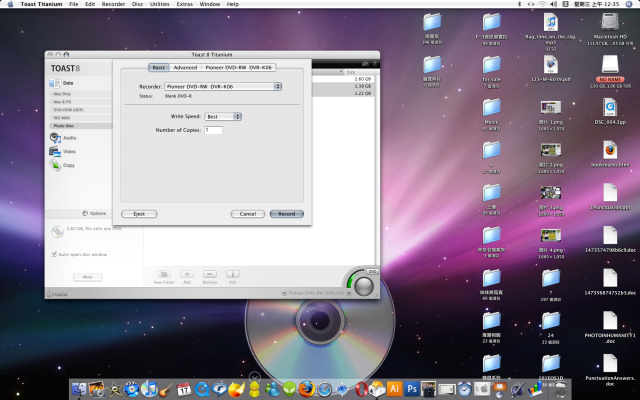Open the Disc menu
Viewport: 640px width, 400px height.
[138, 4]
